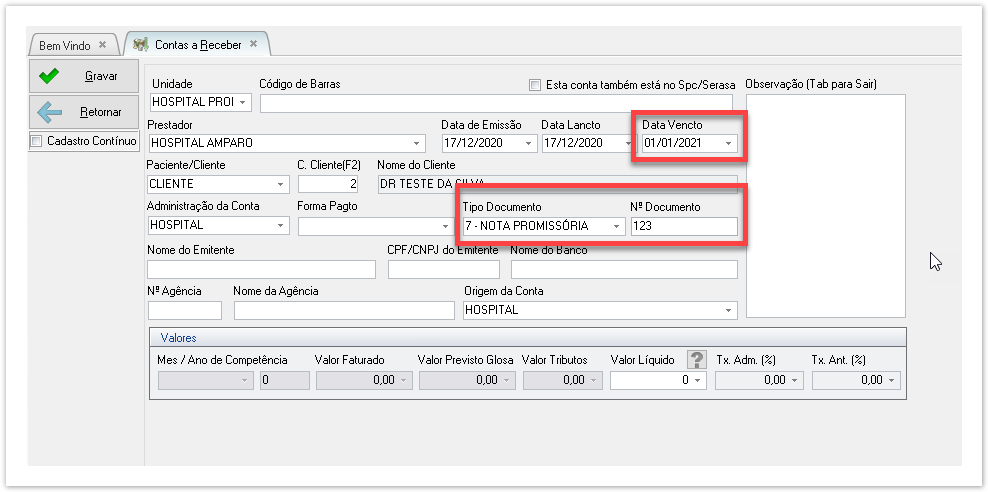988x492 pixels.
Task: Click the question mark help icon near Valor Líquido
Action: [x=697, y=360]
